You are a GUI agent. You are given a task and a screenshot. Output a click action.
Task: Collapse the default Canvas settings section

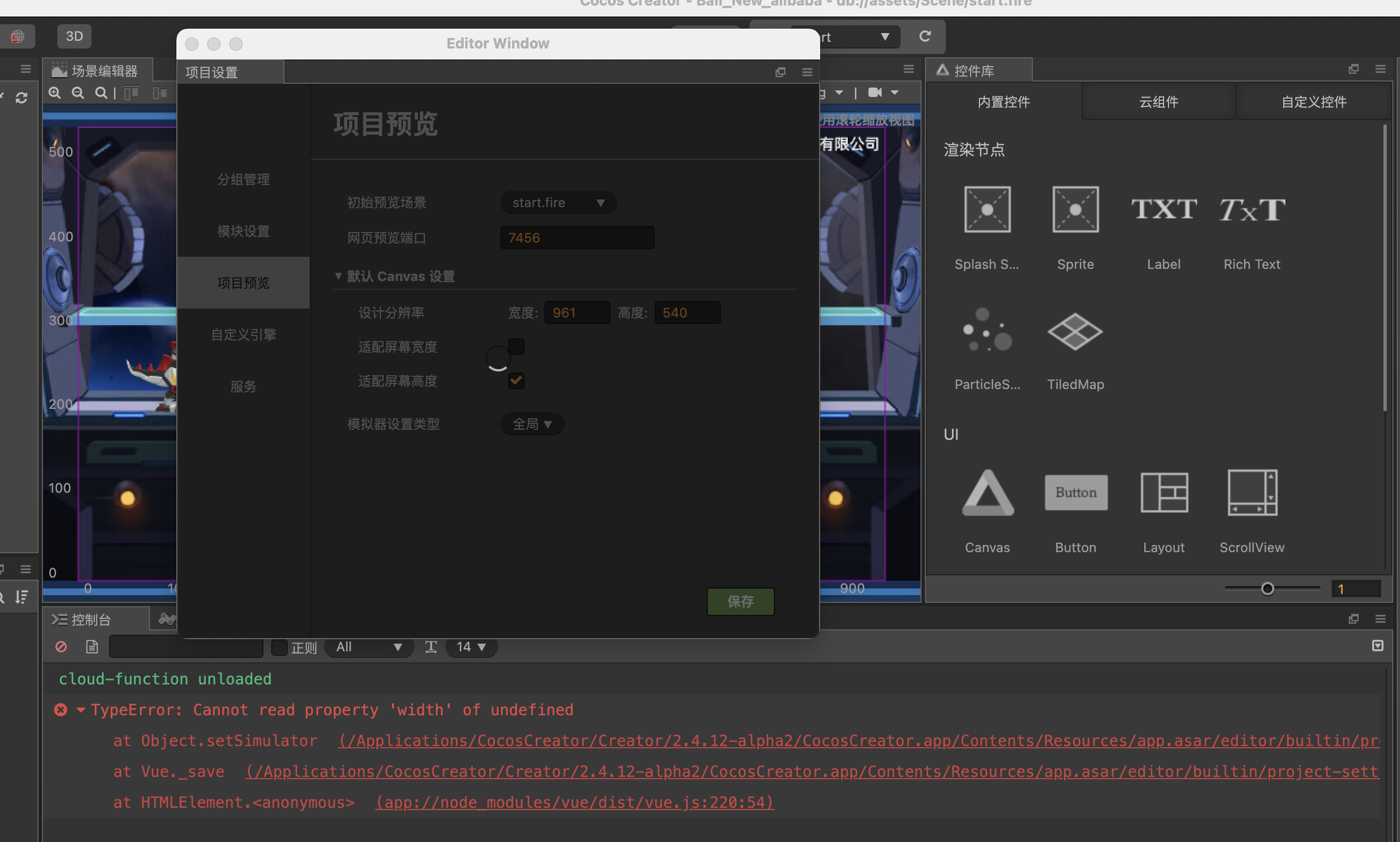pos(338,276)
